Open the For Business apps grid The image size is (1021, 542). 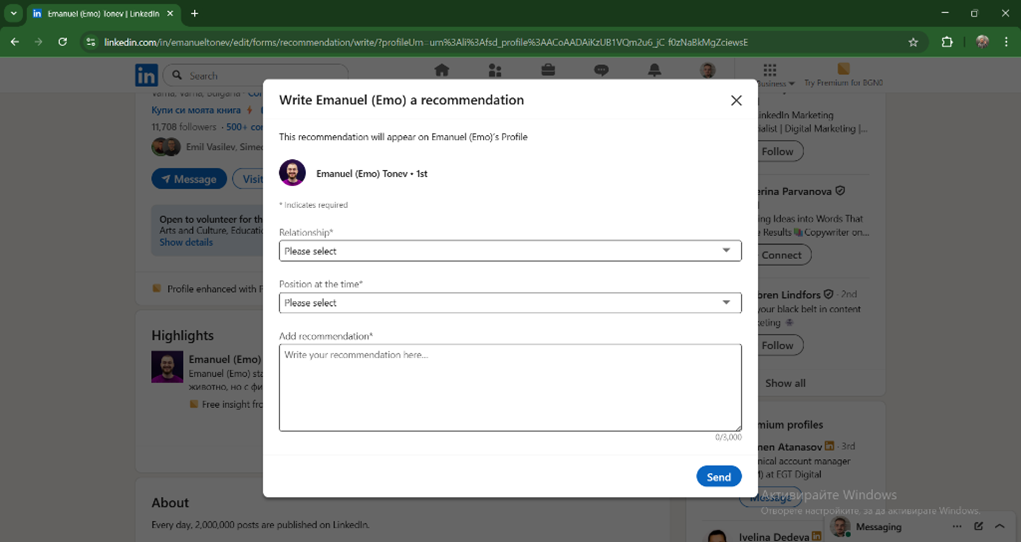769,71
